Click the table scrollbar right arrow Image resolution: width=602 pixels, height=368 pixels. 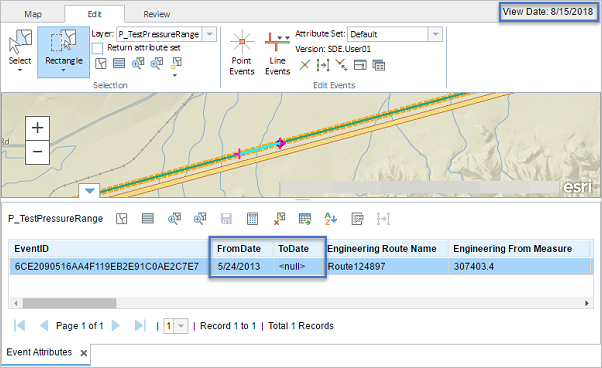click(587, 303)
